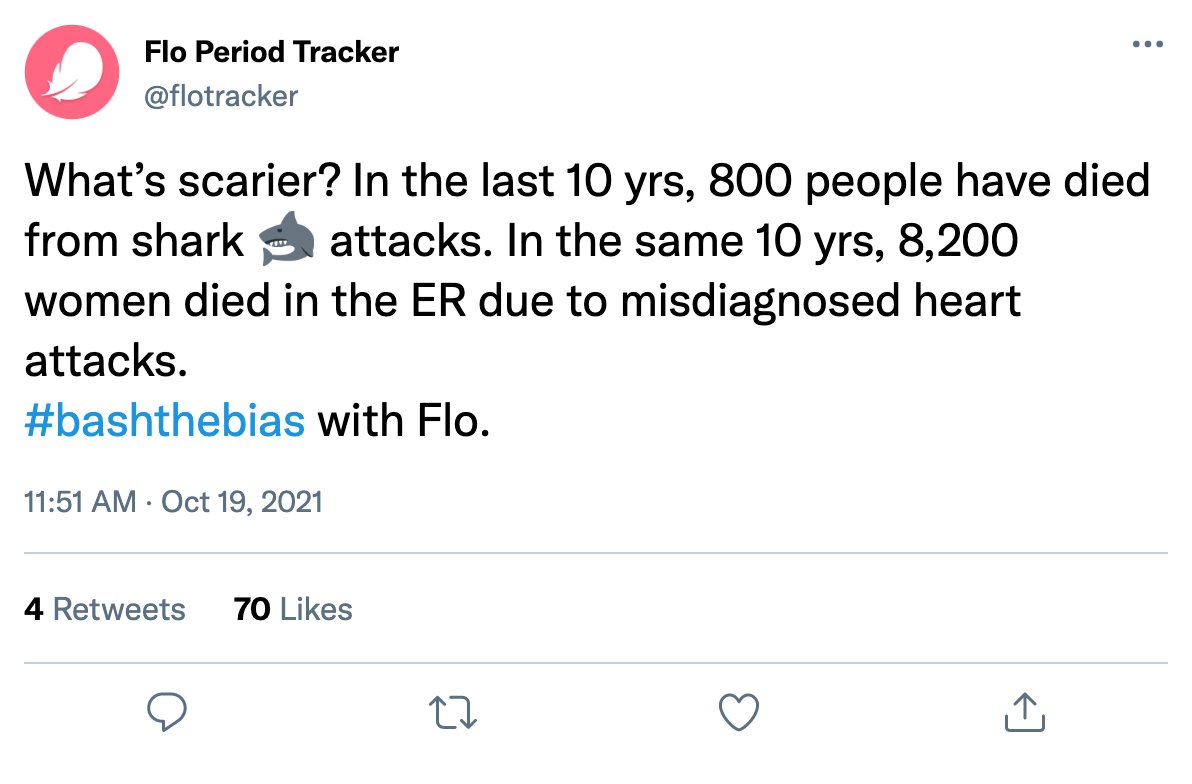Click the "800 people have died" phrase

tap(929, 180)
